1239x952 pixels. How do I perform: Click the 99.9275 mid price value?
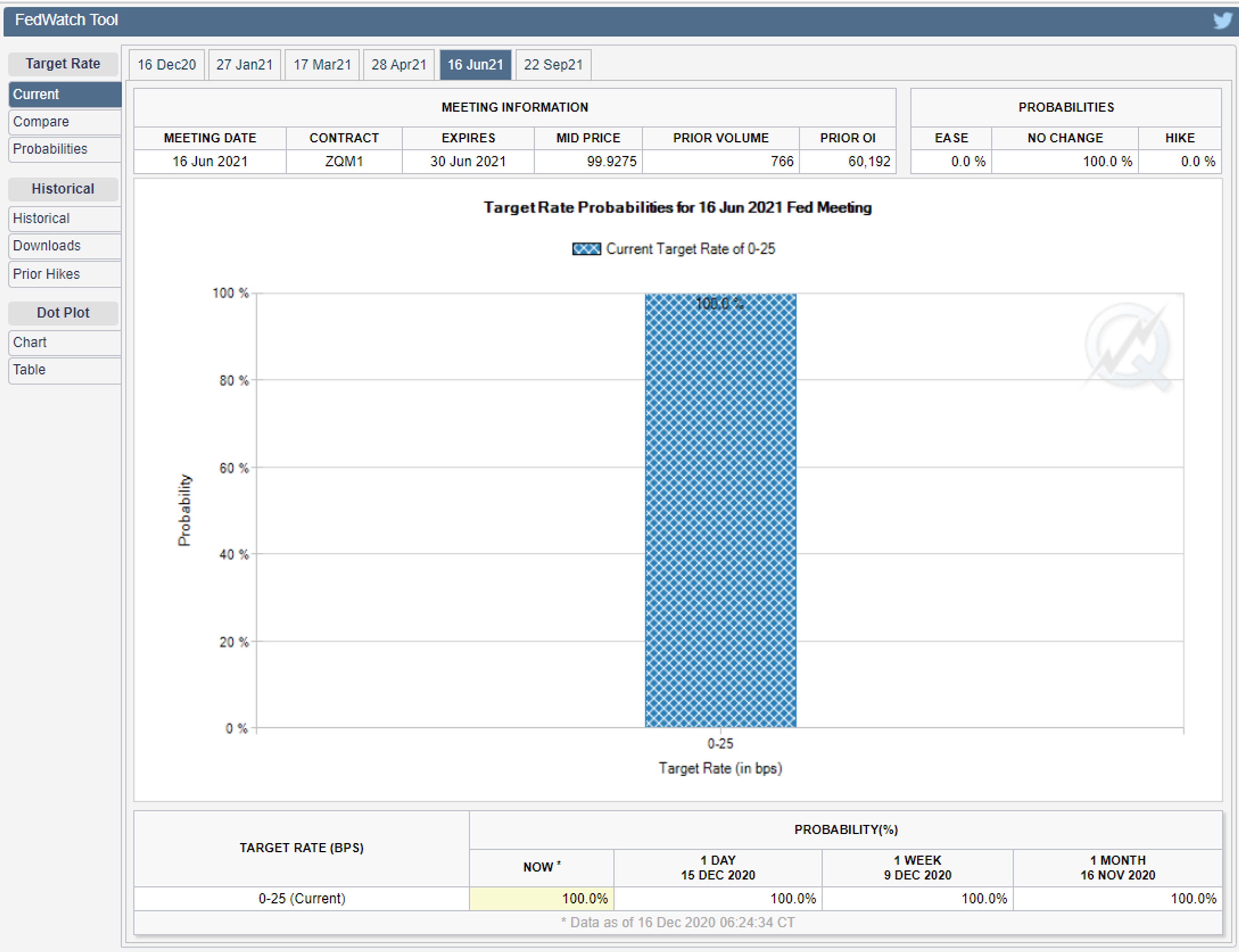point(611,162)
